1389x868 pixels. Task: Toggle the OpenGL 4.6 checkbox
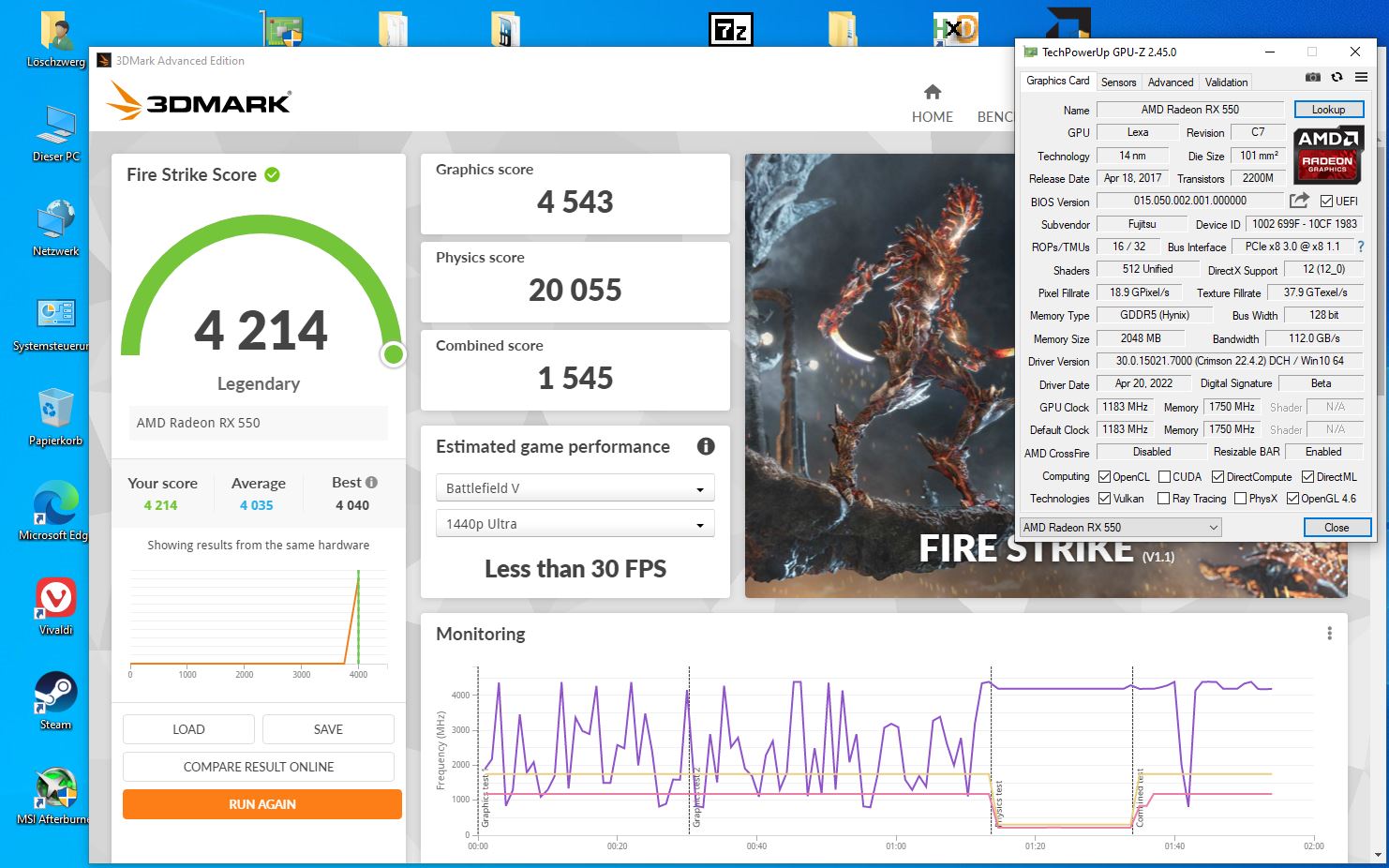1292,499
